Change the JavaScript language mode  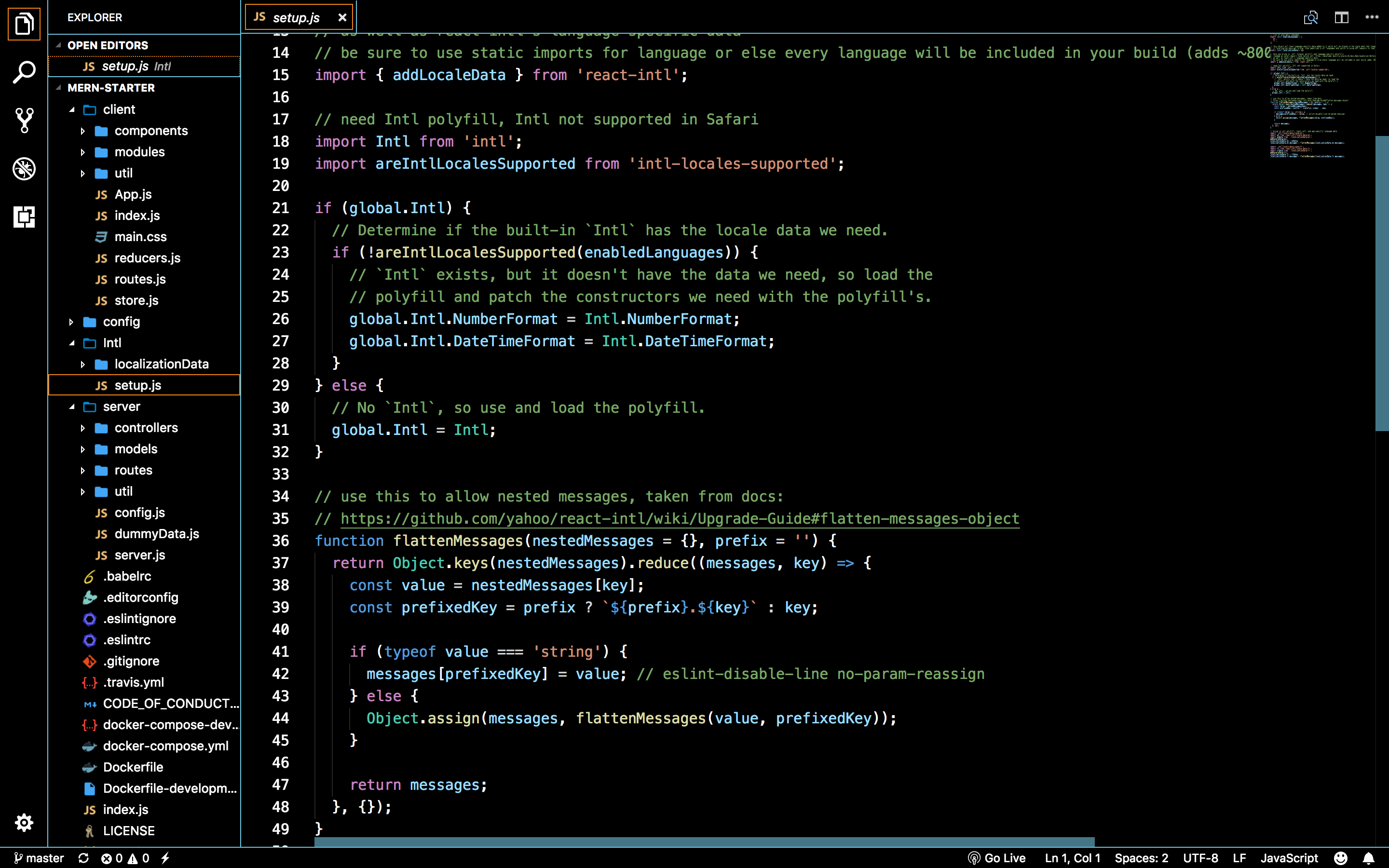(1289, 858)
